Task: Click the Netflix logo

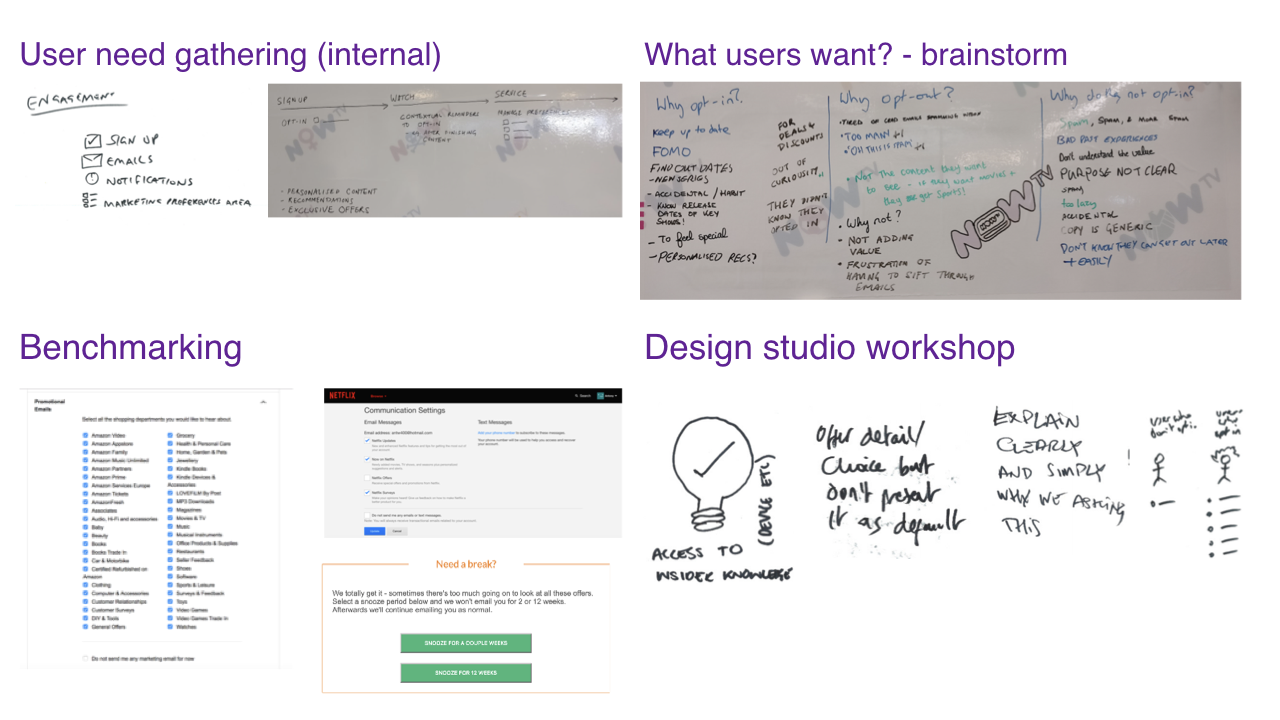Action: (x=341, y=396)
